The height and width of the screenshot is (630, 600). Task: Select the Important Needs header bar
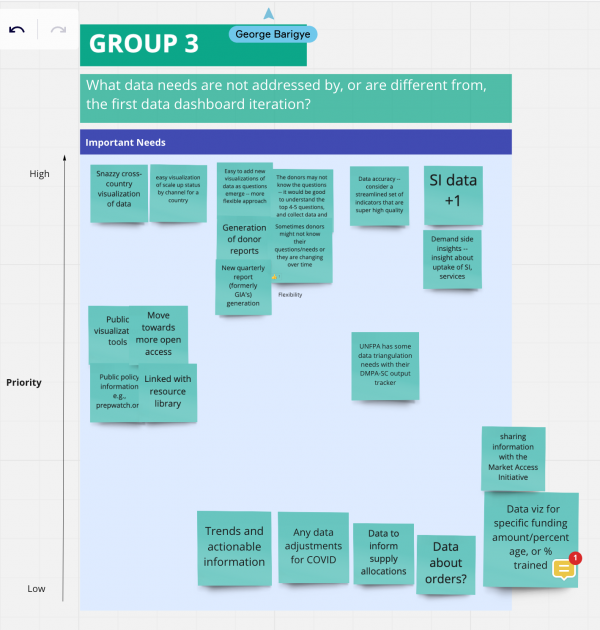point(295,142)
